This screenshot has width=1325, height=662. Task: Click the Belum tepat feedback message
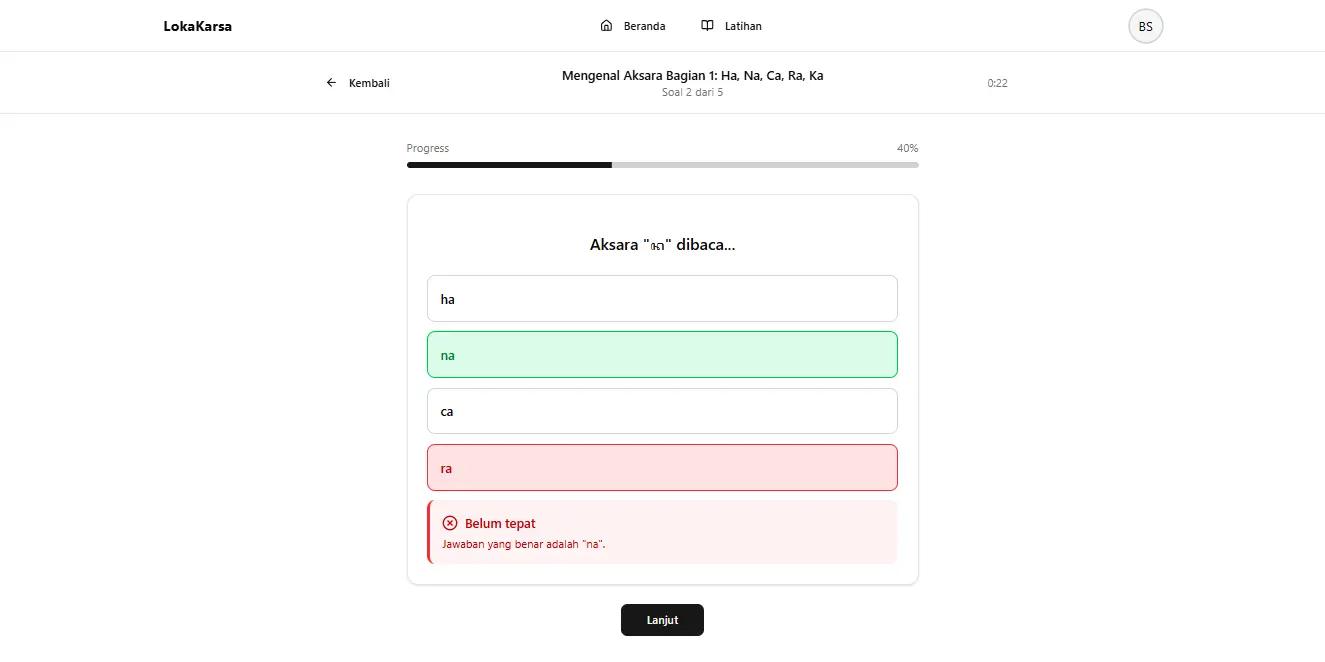(662, 532)
